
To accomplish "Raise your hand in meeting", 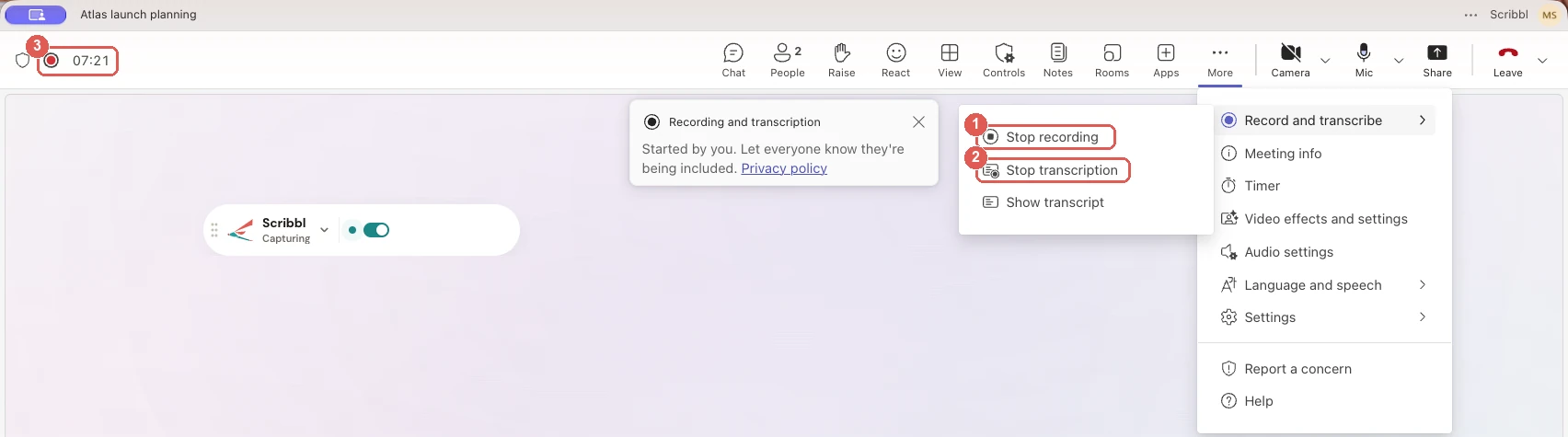I will [x=841, y=60].
